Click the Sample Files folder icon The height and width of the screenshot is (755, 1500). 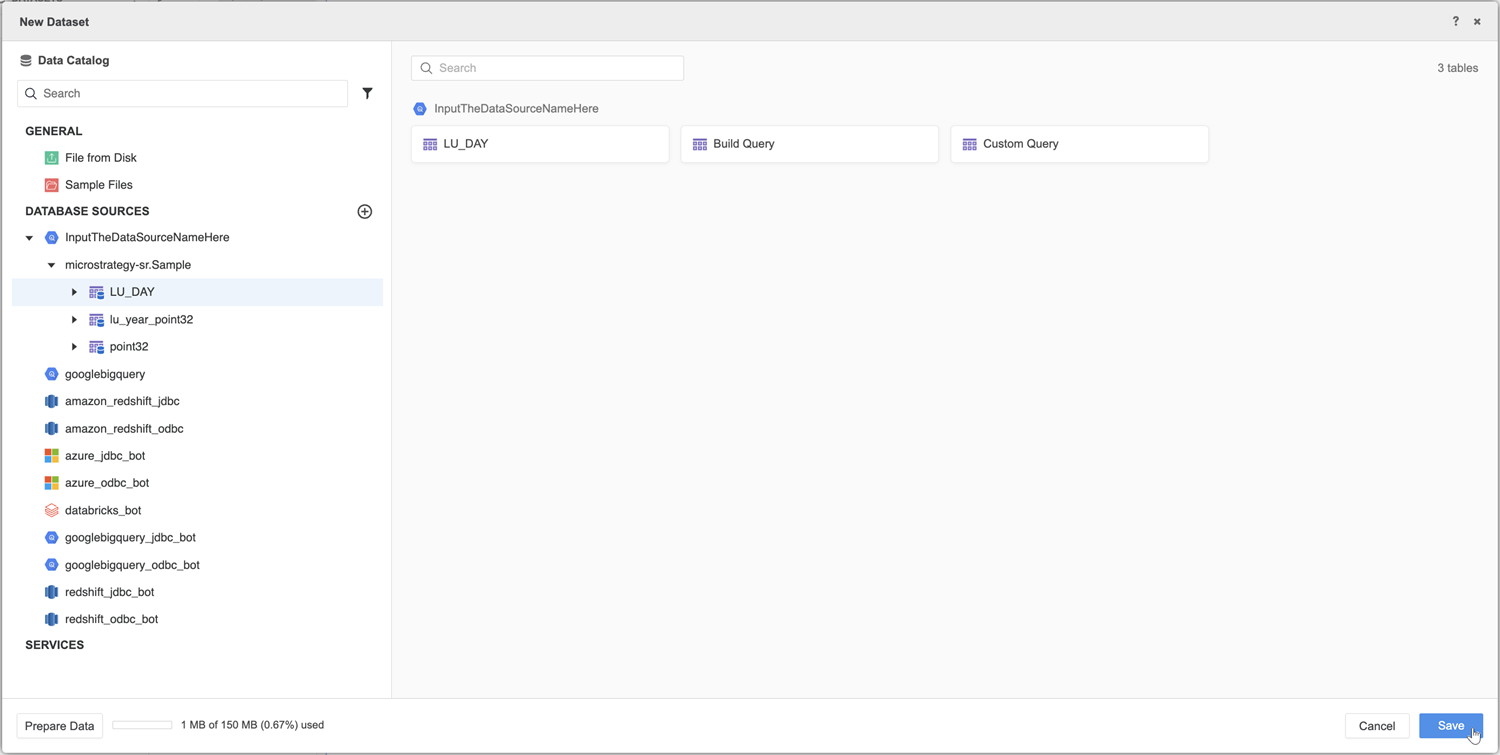pyautogui.click(x=52, y=185)
